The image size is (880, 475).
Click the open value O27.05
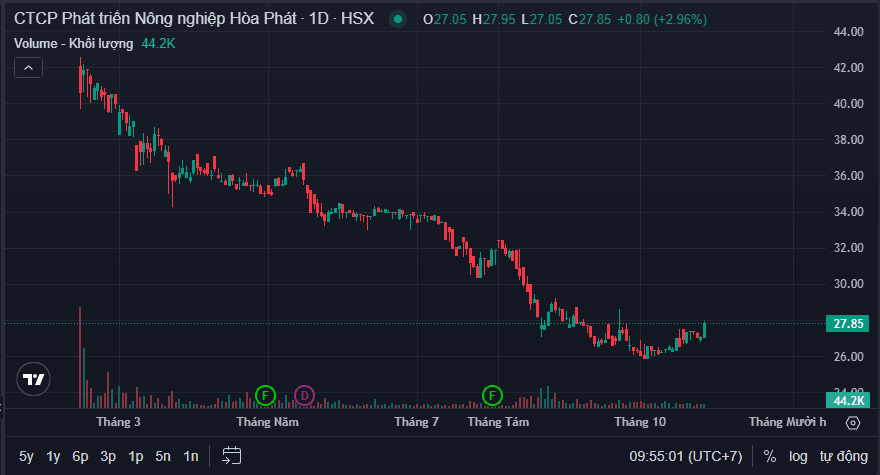(444, 20)
